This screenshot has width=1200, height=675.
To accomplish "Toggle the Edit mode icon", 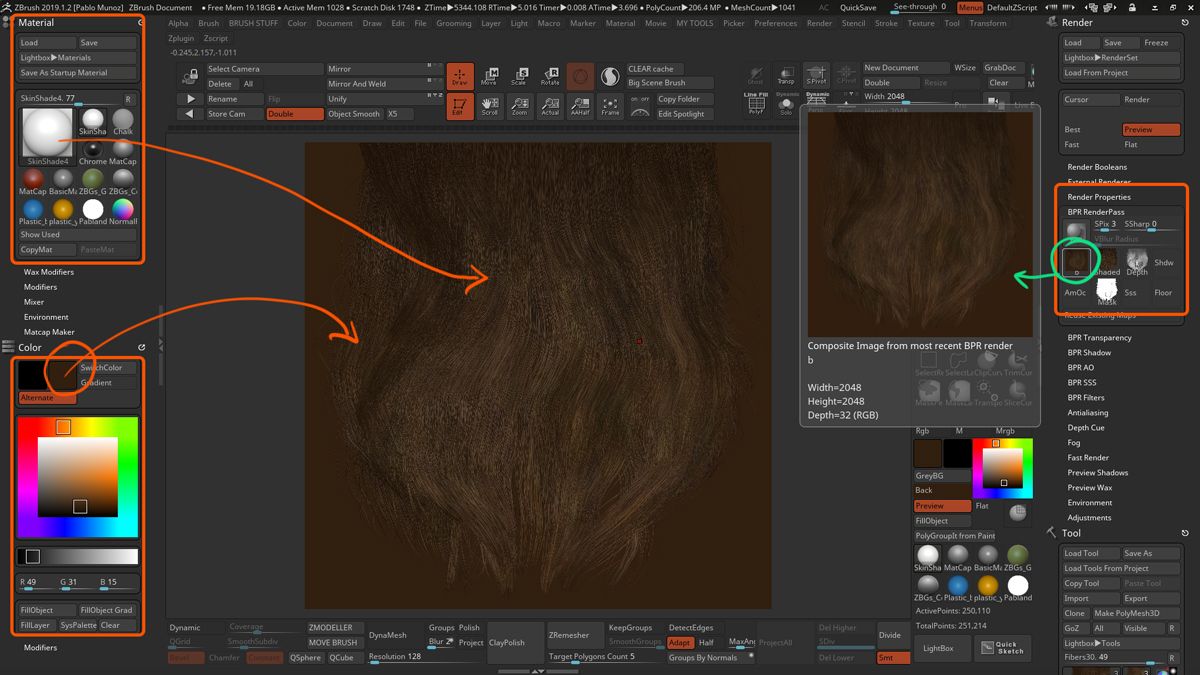I will pos(460,106).
